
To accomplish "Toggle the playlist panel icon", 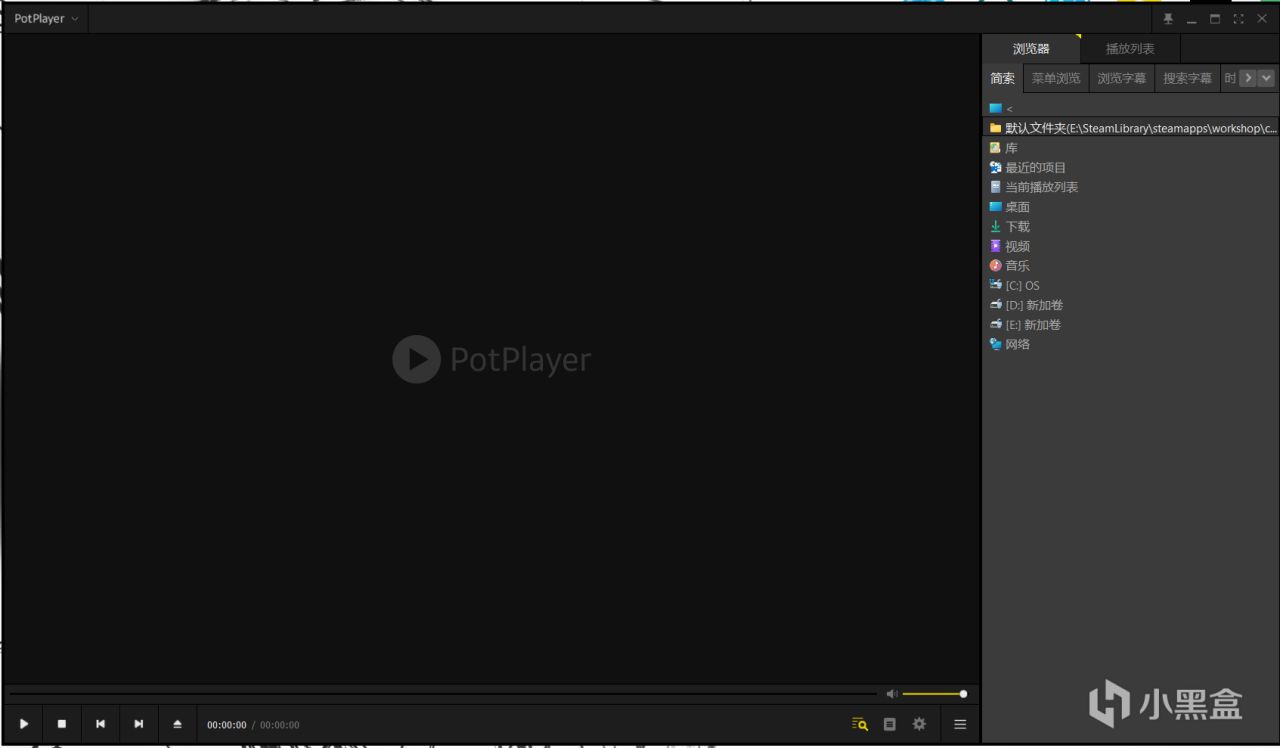I will click(x=890, y=724).
